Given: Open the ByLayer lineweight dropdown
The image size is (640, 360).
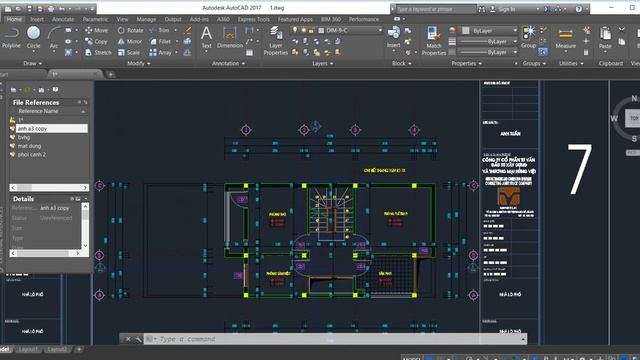Looking at the screenshot, I should pos(488,42).
